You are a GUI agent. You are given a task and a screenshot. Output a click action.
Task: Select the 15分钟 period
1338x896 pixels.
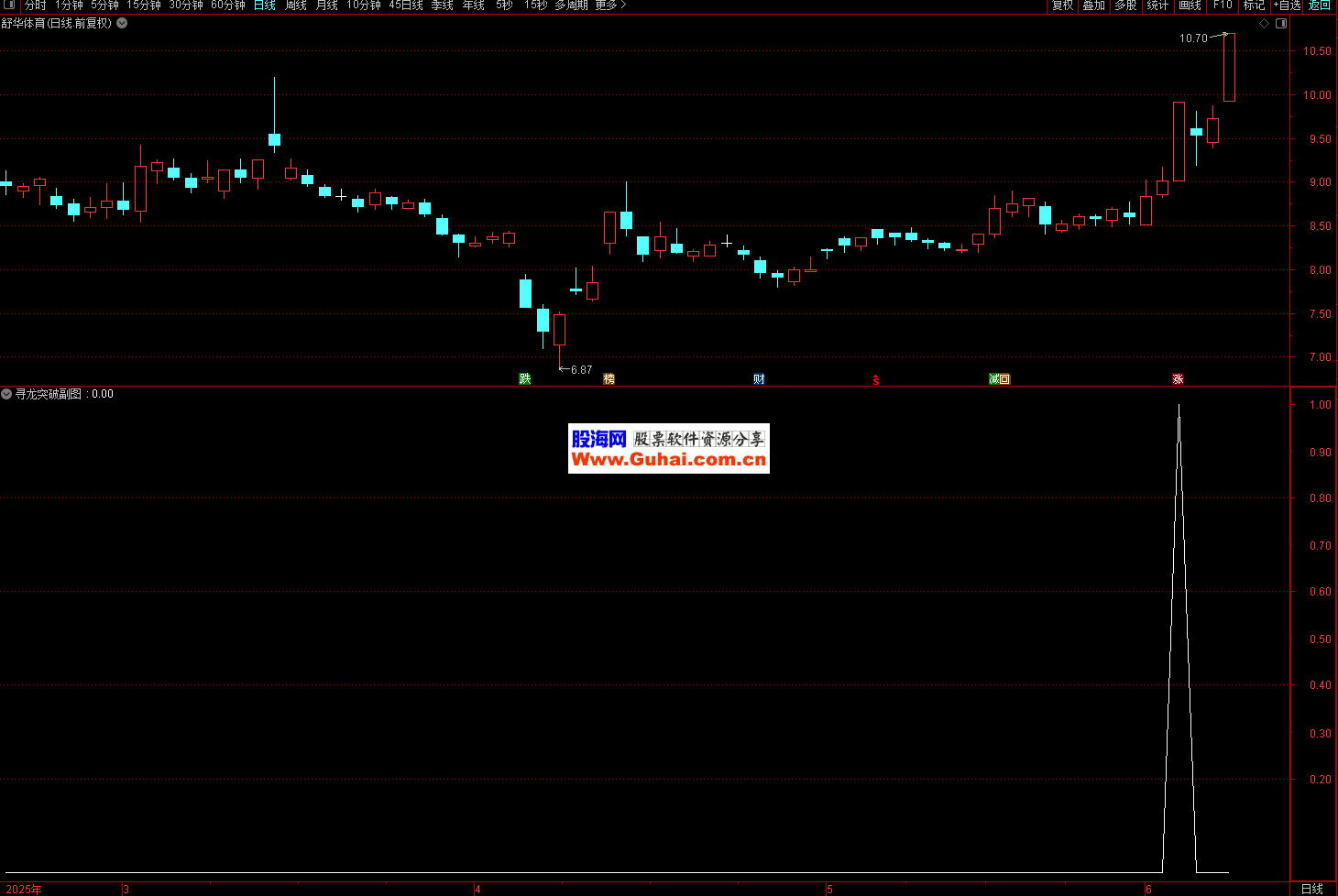point(144,5)
